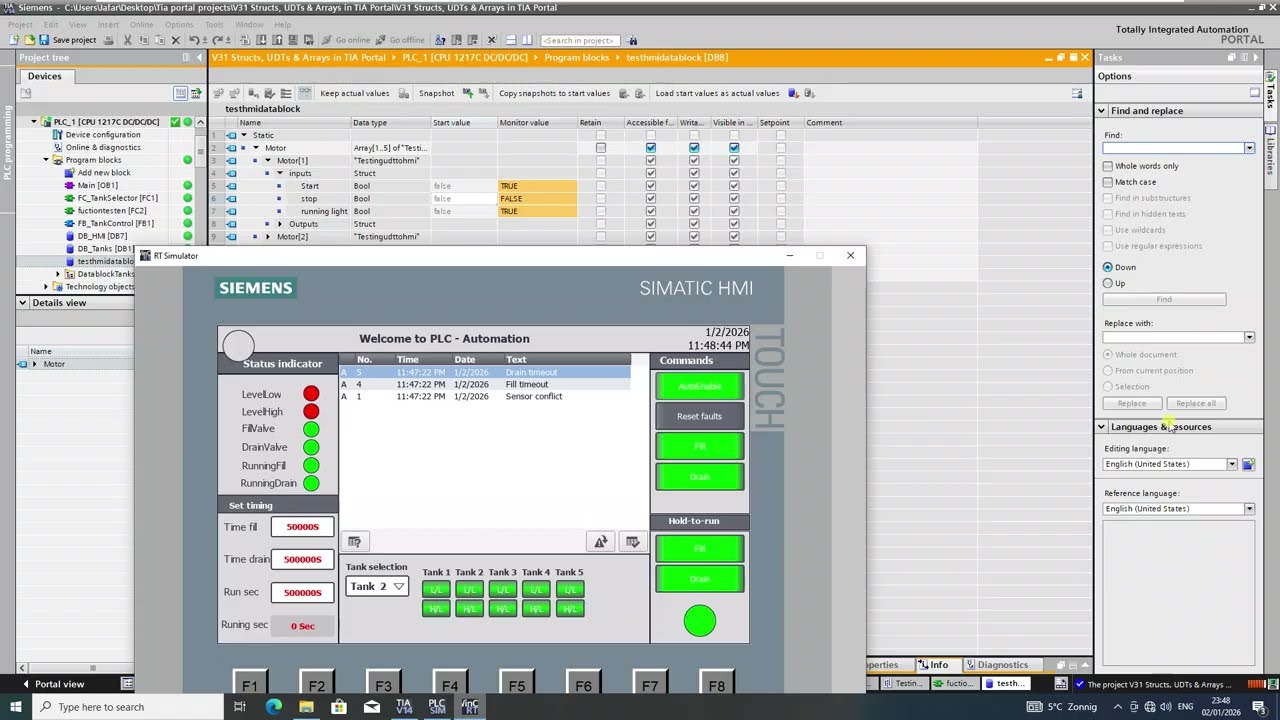Click the New project toolbar icon
1280x720 pixels.
14,40
